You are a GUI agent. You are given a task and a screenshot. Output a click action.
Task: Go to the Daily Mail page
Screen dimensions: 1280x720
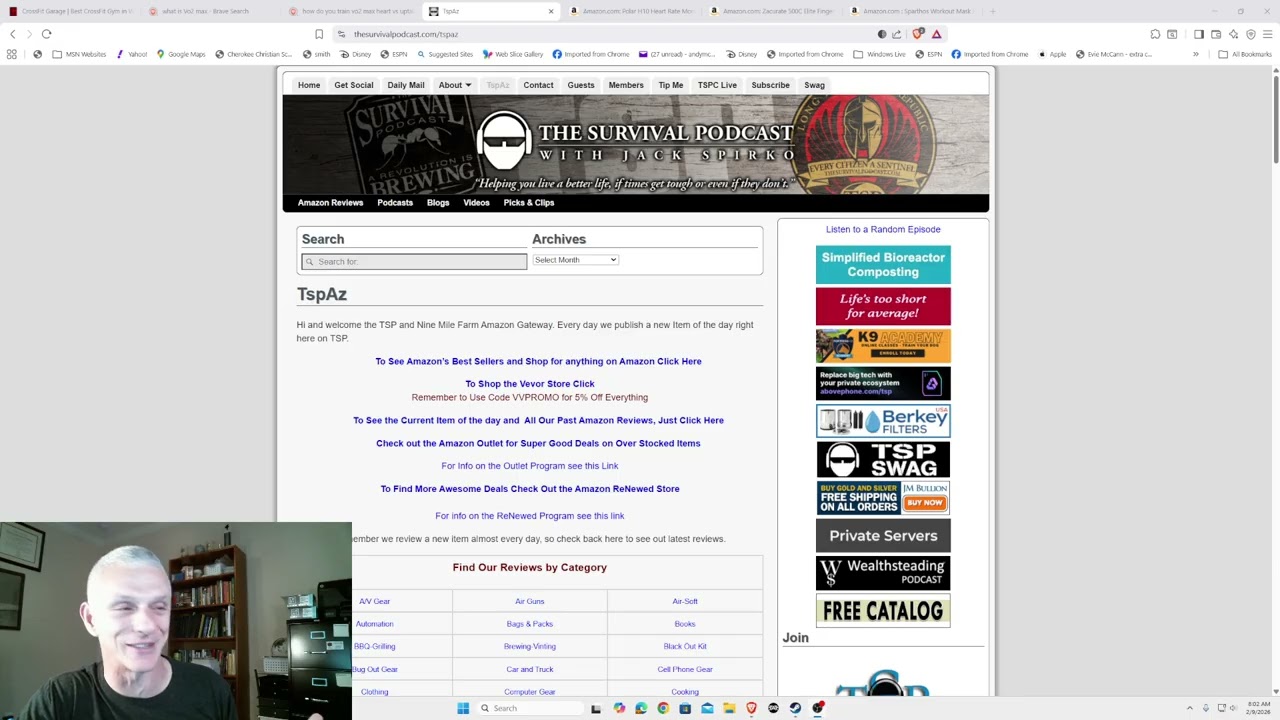coord(406,85)
